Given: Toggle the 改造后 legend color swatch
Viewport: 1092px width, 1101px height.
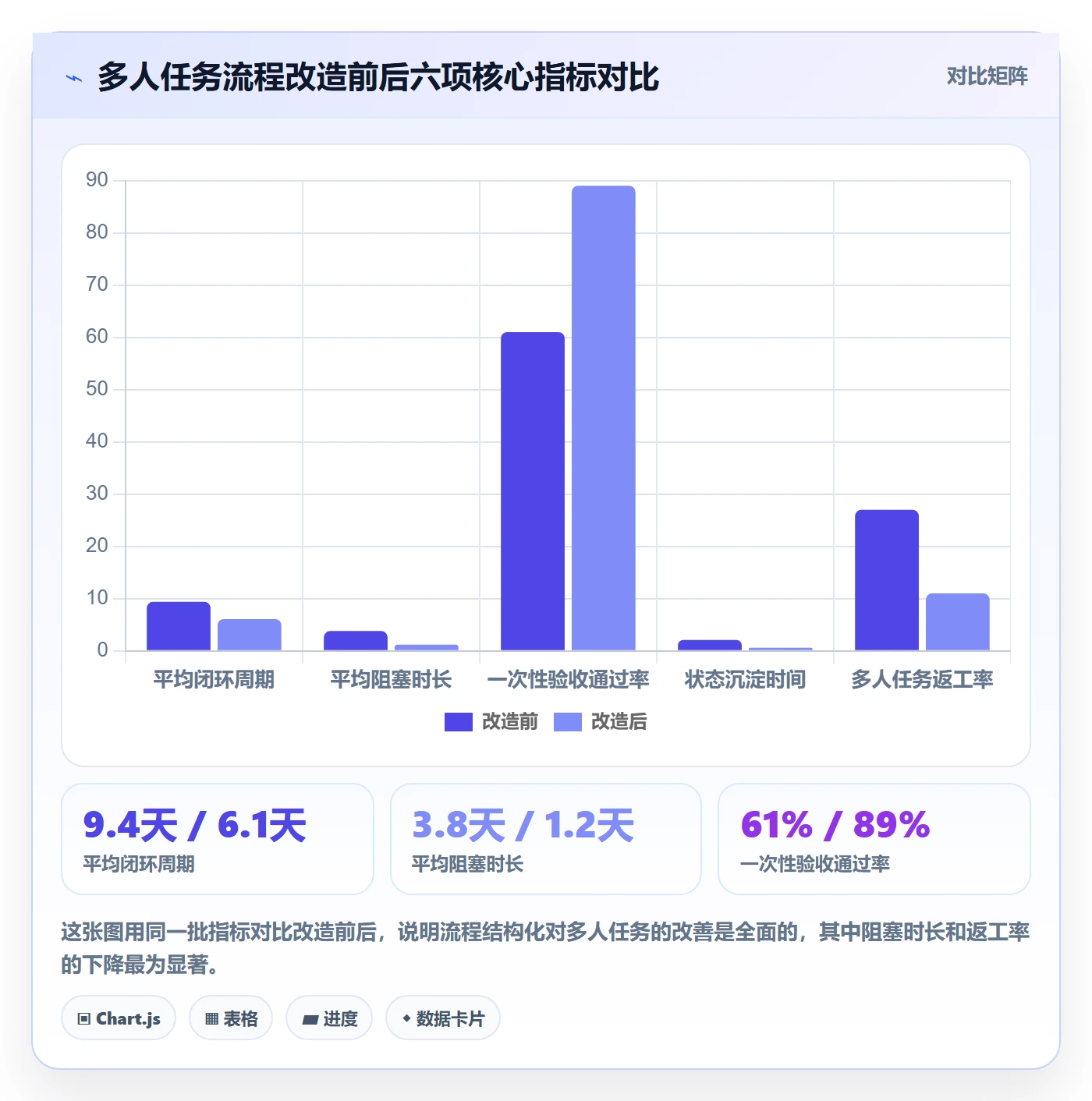Looking at the screenshot, I should point(568,722).
